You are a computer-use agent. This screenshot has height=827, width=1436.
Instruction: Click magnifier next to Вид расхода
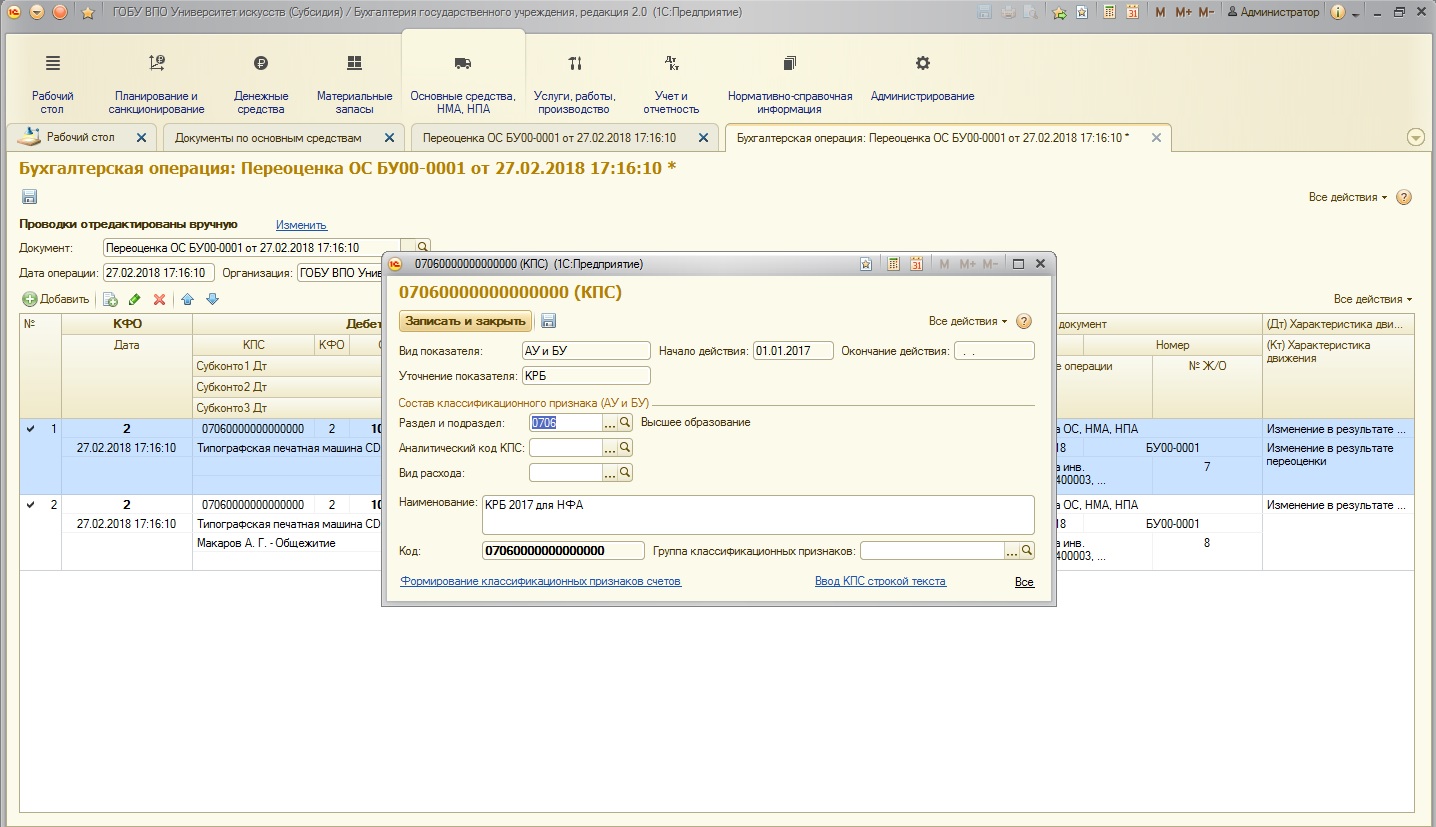625,473
